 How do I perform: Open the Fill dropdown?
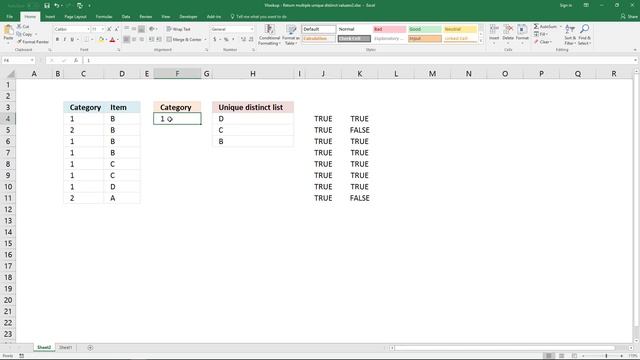pos(542,34)
